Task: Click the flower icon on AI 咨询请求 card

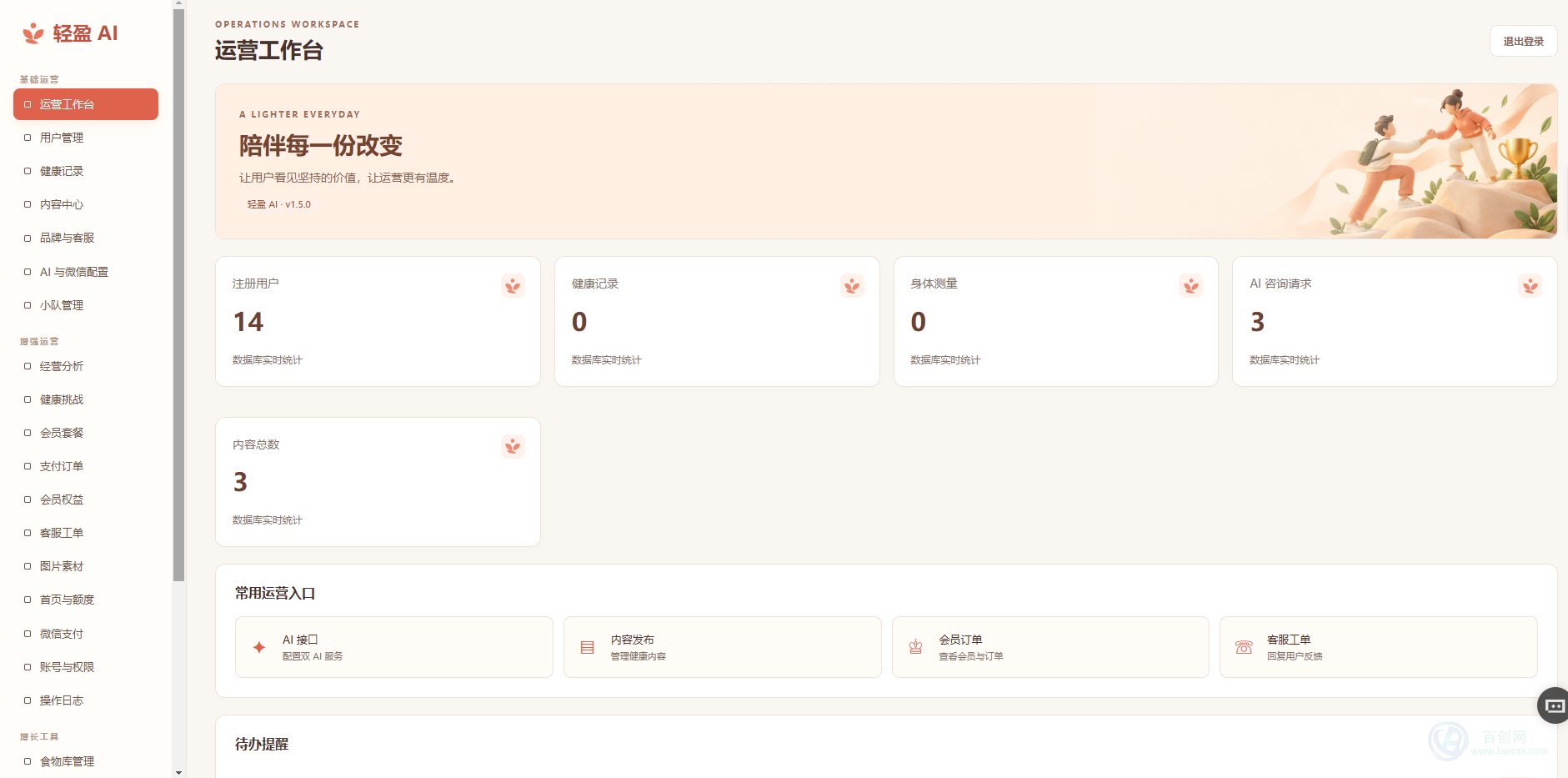Action: point(1530,286)
